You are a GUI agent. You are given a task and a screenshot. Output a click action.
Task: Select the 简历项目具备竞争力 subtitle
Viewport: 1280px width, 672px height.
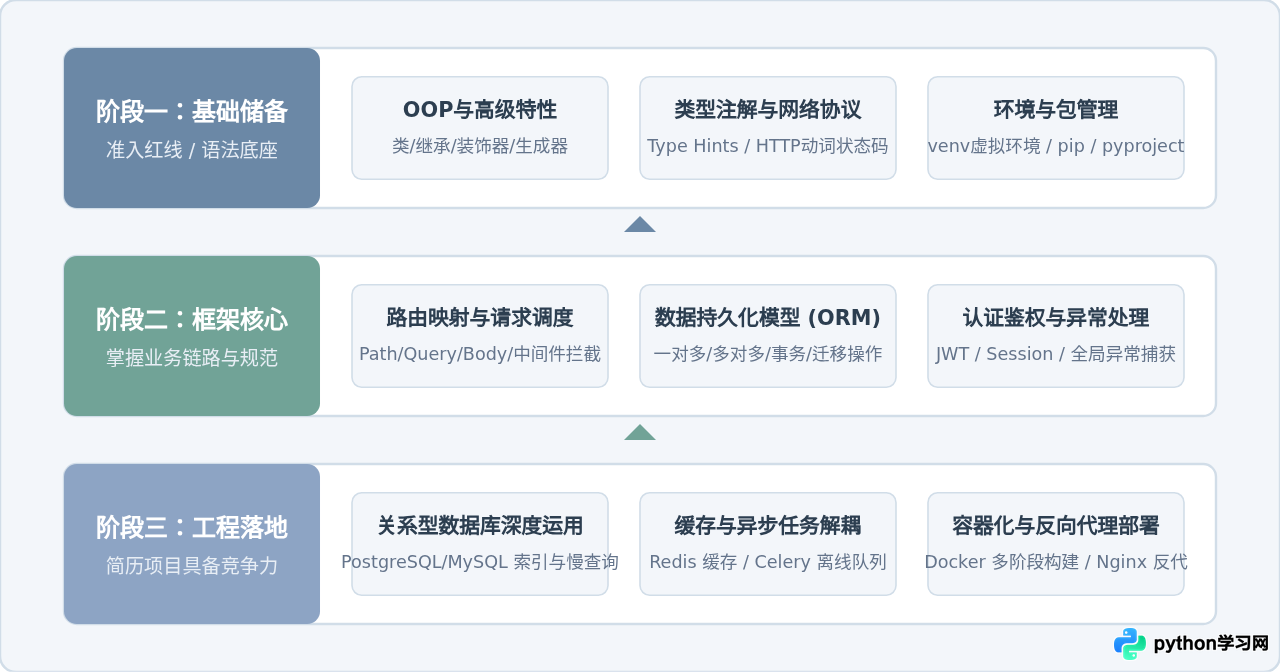click(192, 566)
